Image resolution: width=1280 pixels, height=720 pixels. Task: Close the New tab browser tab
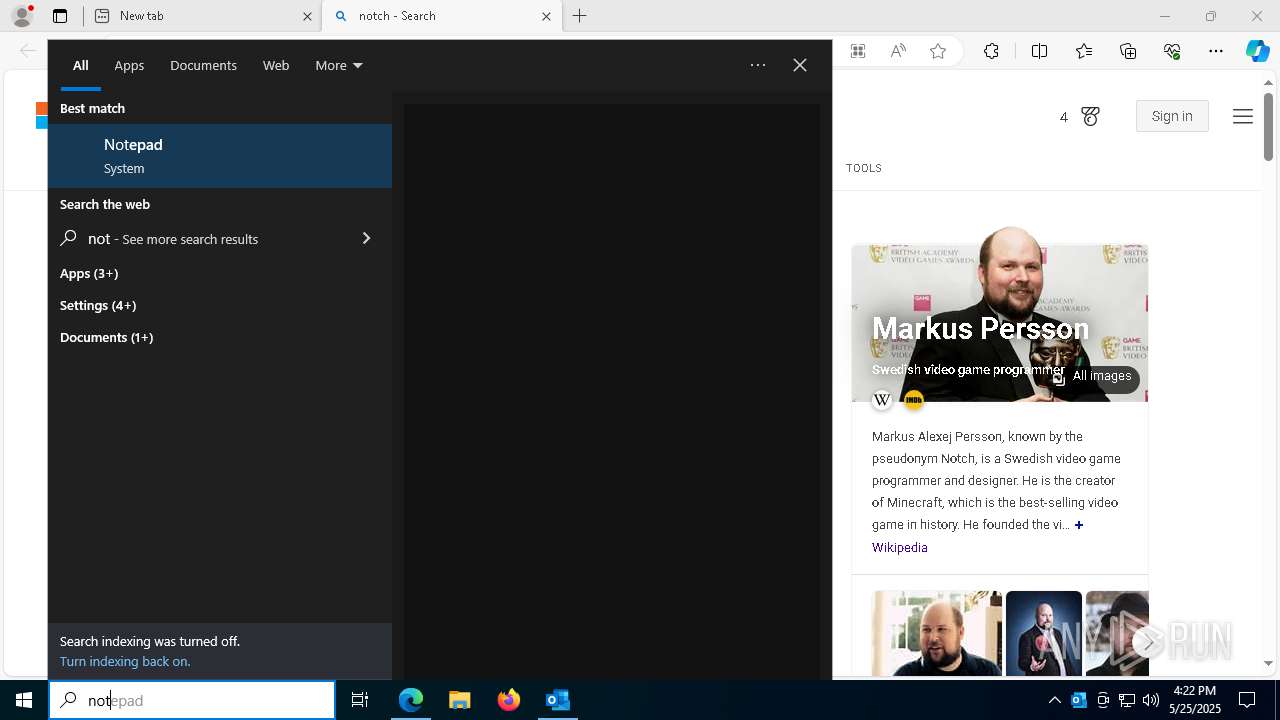[x=307, y=16]
